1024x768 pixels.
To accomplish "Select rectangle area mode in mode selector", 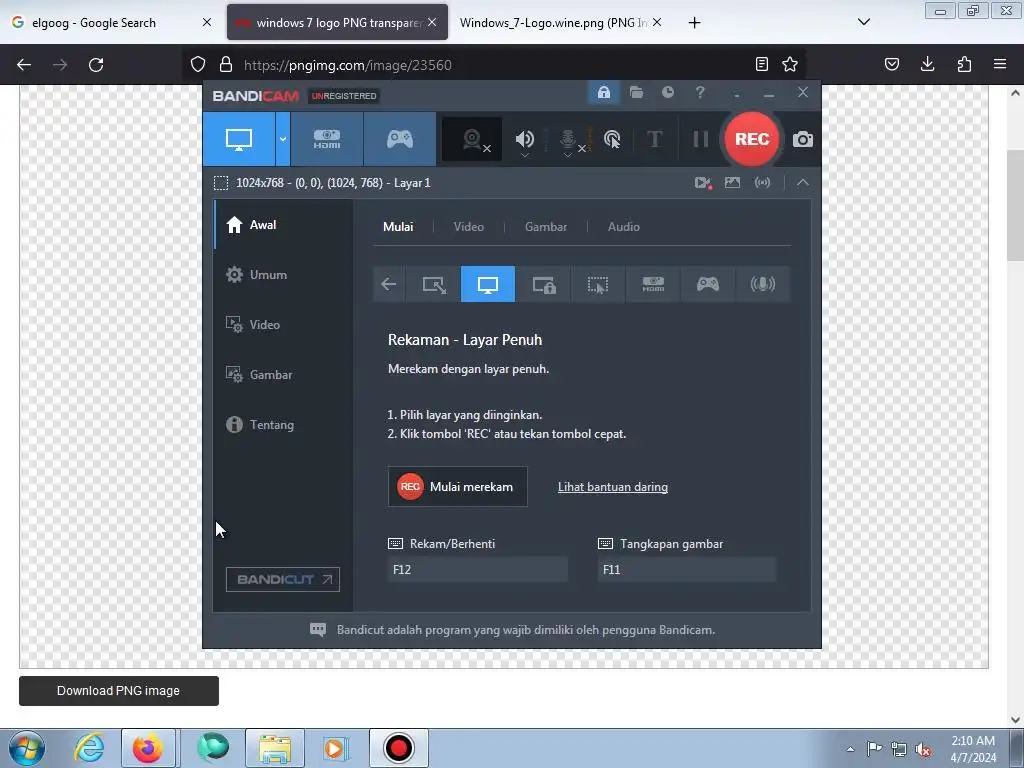I will (x=434, y=284).
